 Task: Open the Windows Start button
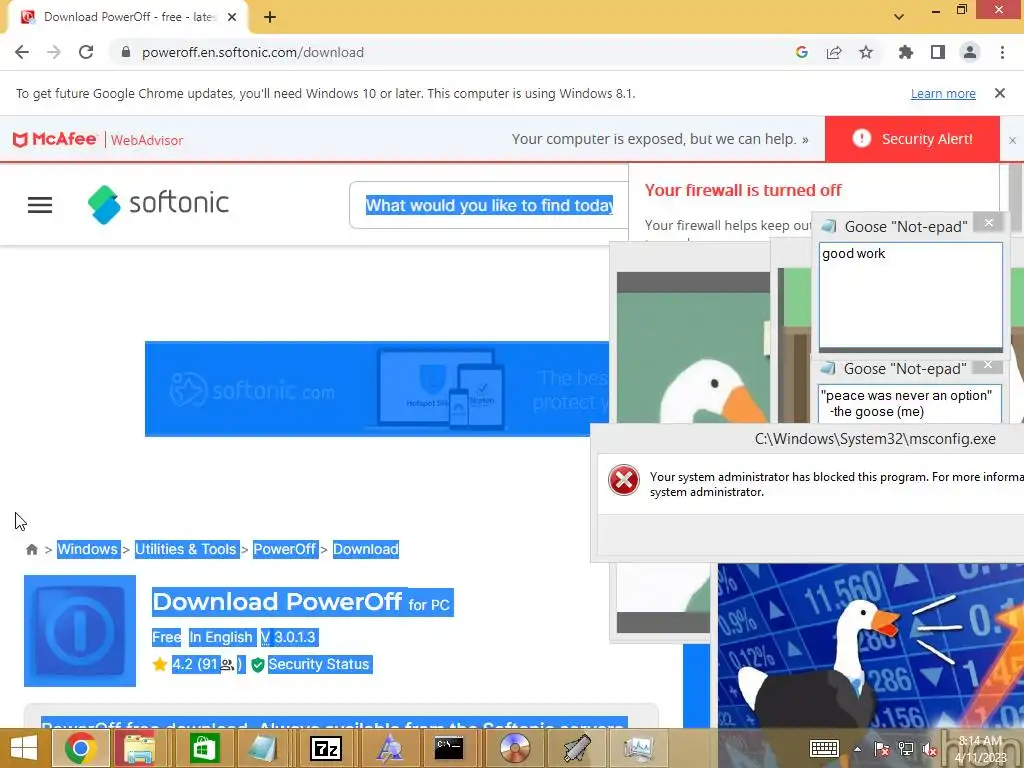tap(24, 748)
